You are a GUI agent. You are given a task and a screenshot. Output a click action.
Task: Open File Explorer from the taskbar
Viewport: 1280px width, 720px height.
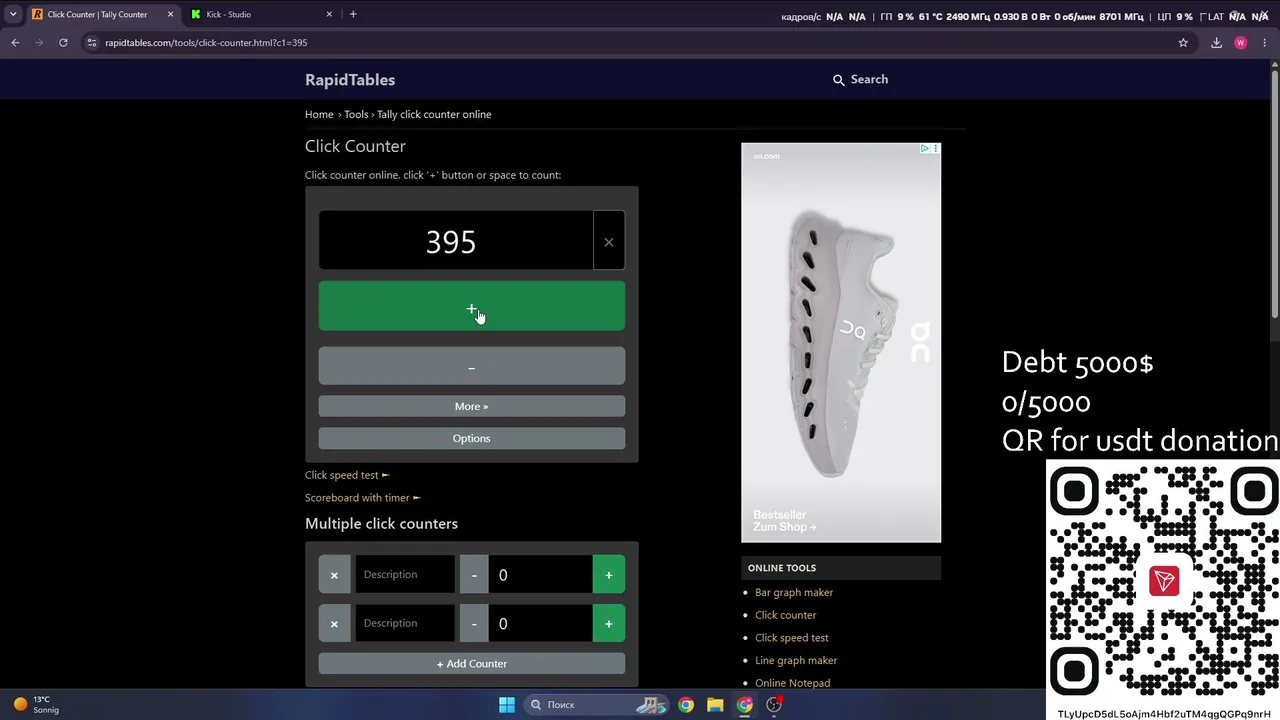tap(715, 705)
